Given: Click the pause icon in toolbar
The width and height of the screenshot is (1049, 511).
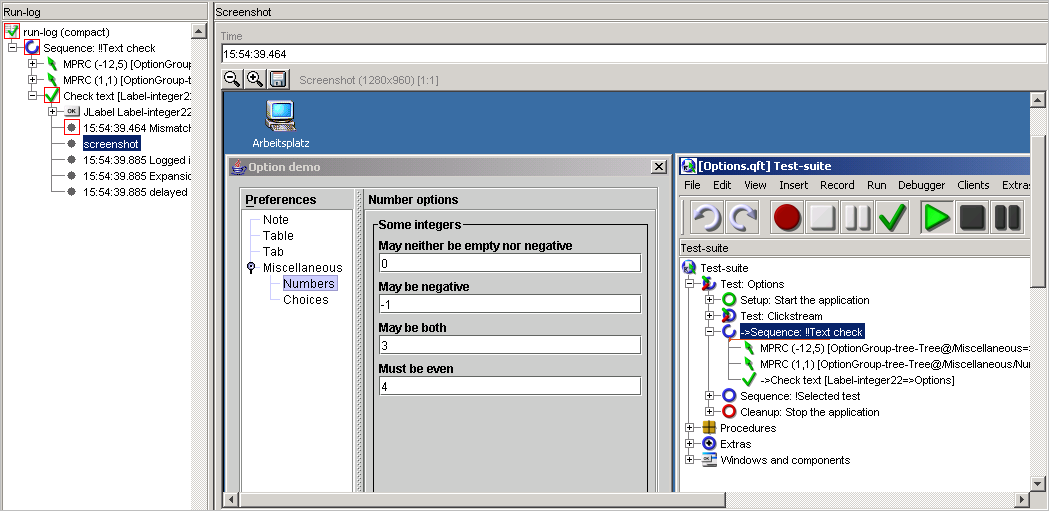Looking at the screenshot, I should (x=857, y=217).
